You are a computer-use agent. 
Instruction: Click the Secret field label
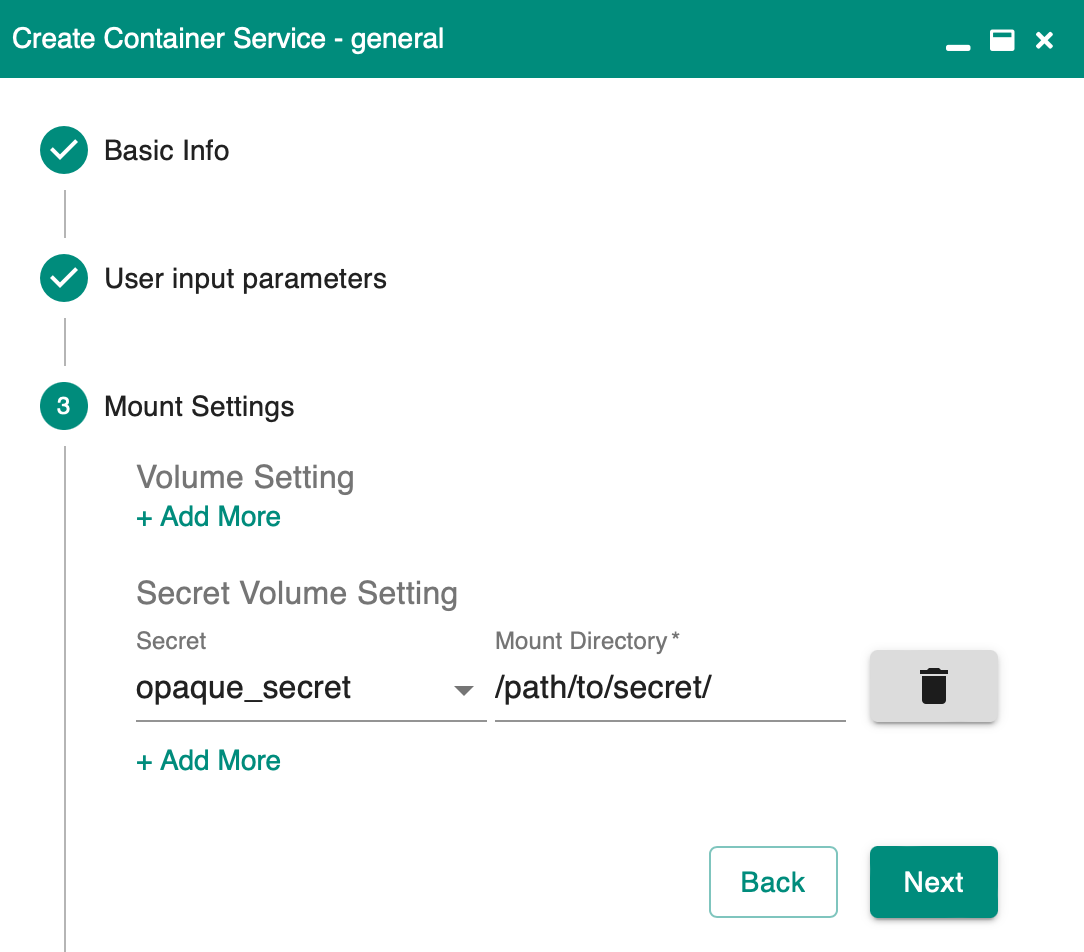point(171,641)
